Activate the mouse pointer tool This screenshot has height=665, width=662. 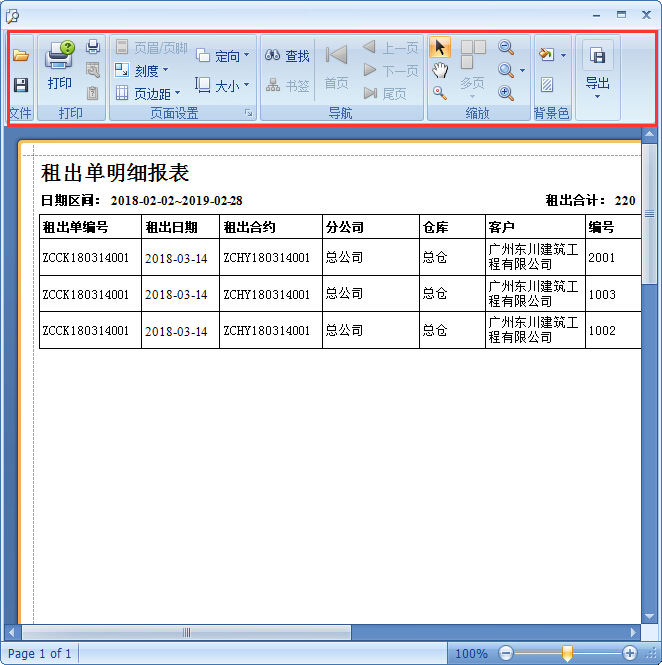pos(439,47)
